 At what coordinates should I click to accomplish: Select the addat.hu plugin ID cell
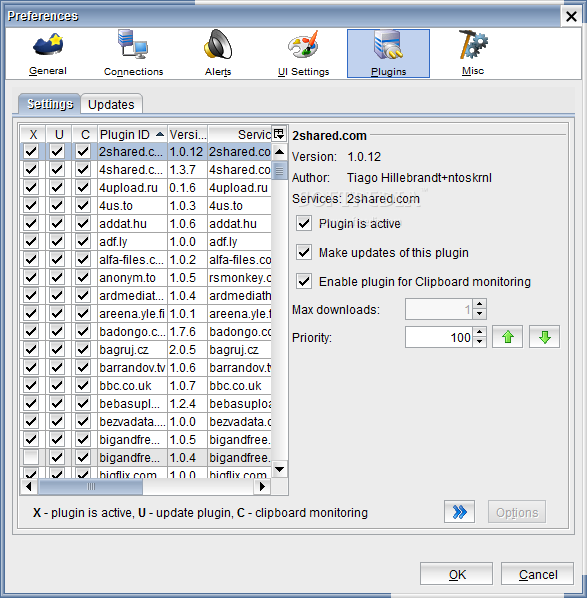point(132,223)
